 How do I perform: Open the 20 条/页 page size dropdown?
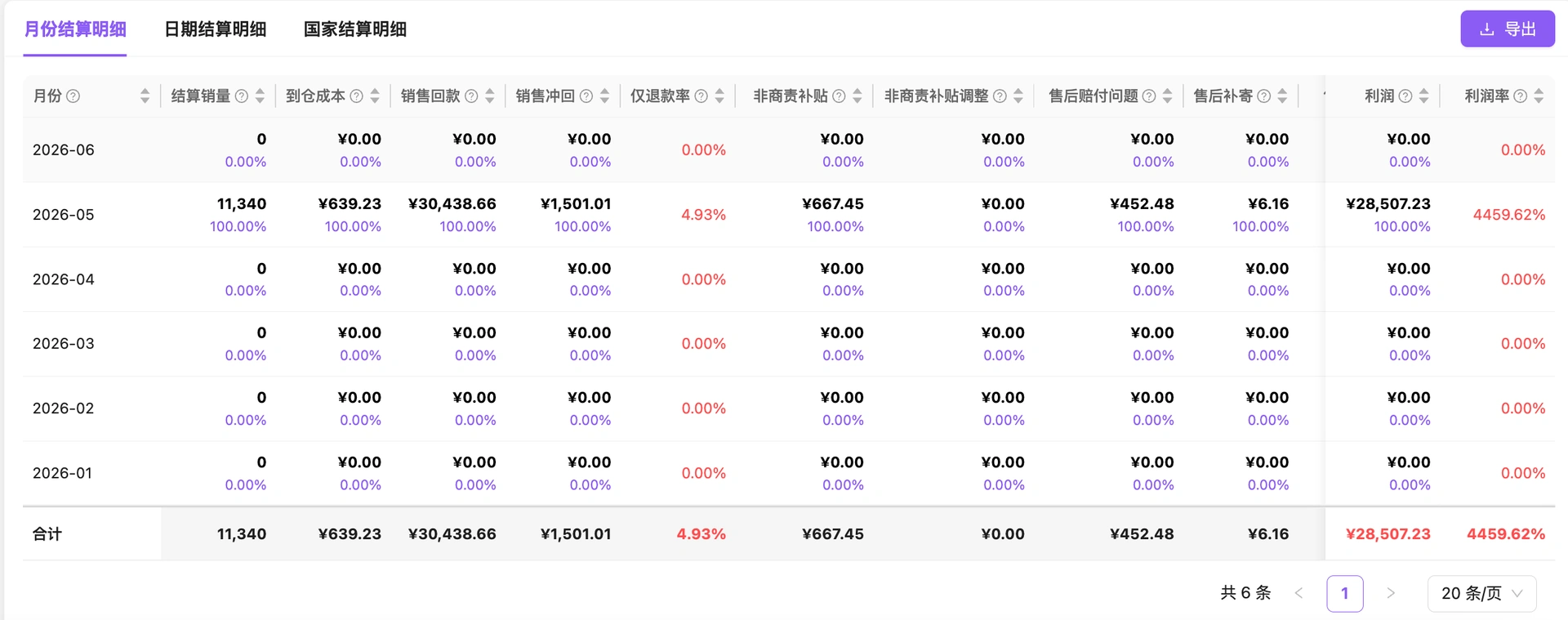pyautogui.click(x=1481, y=594)
